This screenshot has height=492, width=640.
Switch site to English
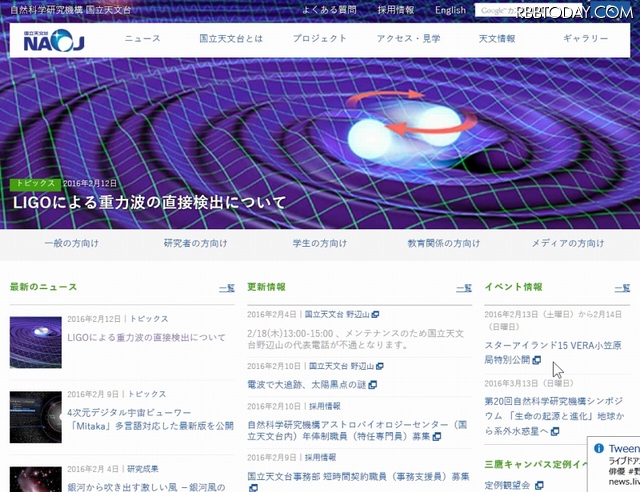(450, 10)
